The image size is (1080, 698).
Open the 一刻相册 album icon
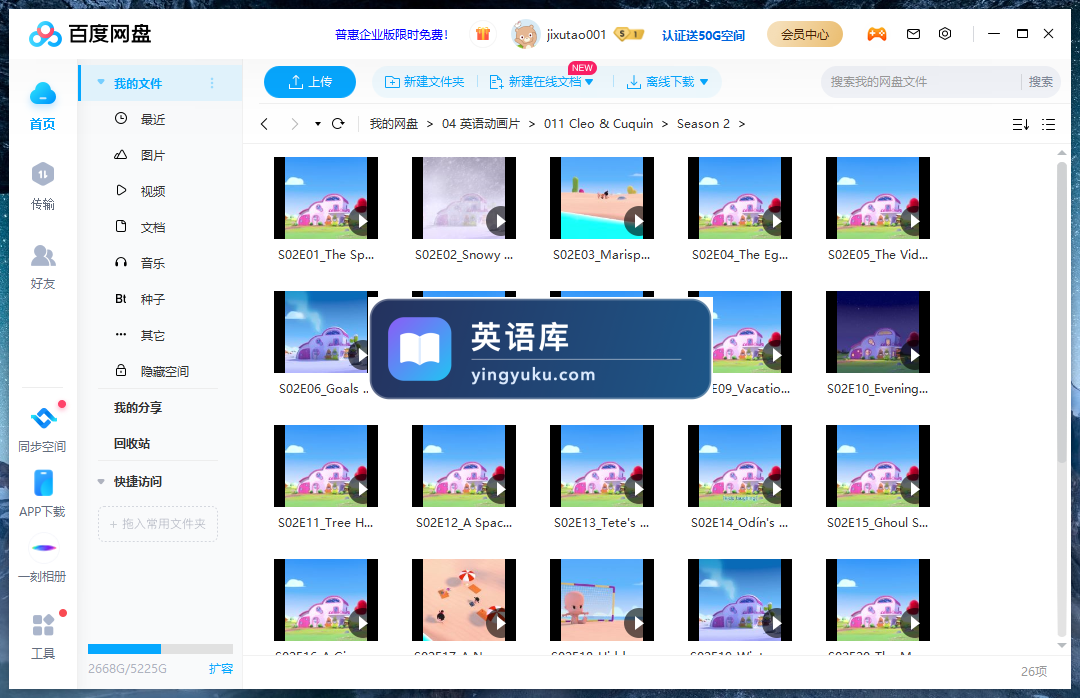click(44, 548)
